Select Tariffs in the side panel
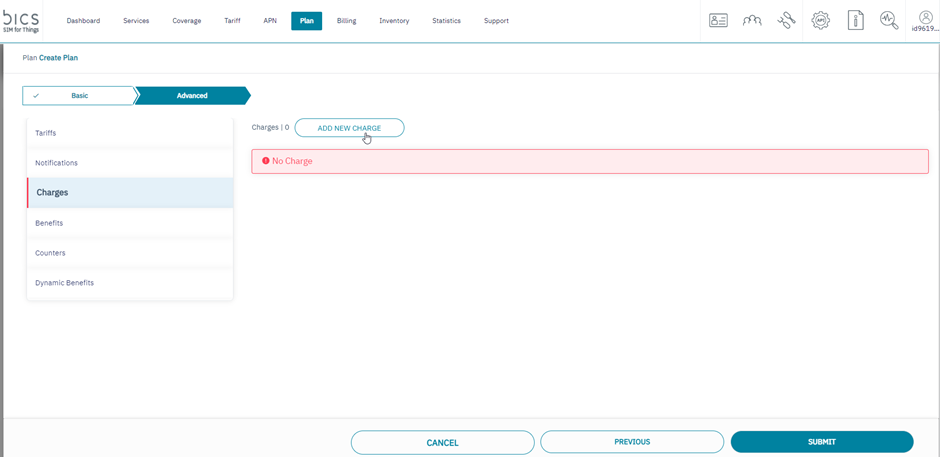This screenshot has width=940, height=457. [46, 133]
